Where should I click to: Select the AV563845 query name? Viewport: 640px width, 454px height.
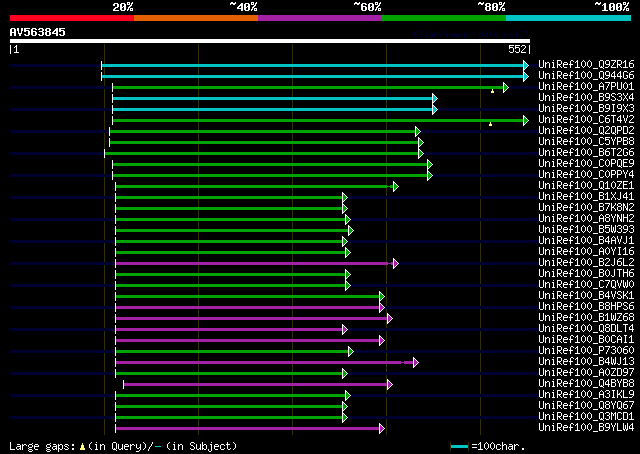(x=38, y=32)
